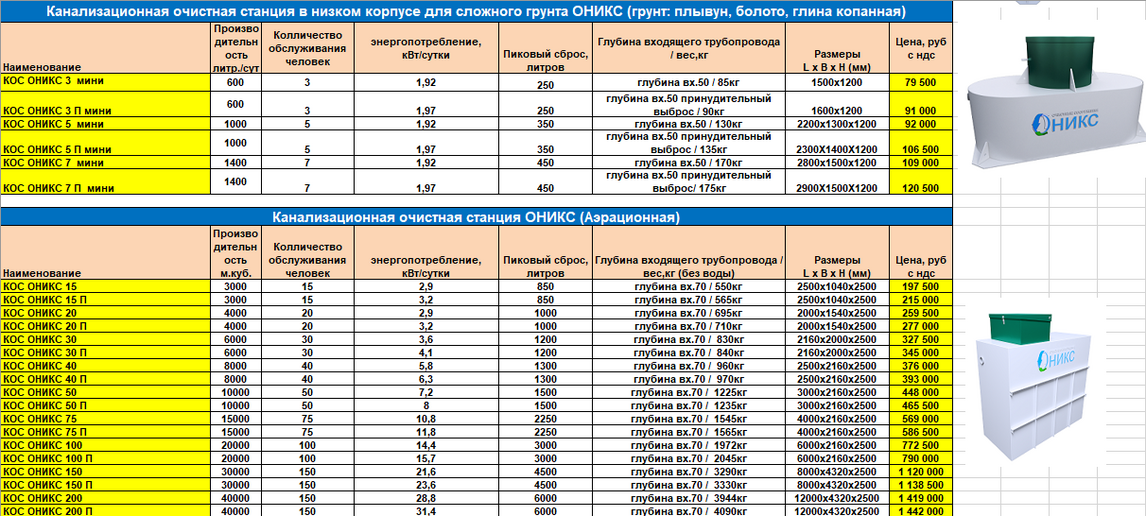Select the price cell '106 500'
This screenshot has height=516, width=1146.
coord(921,143)
